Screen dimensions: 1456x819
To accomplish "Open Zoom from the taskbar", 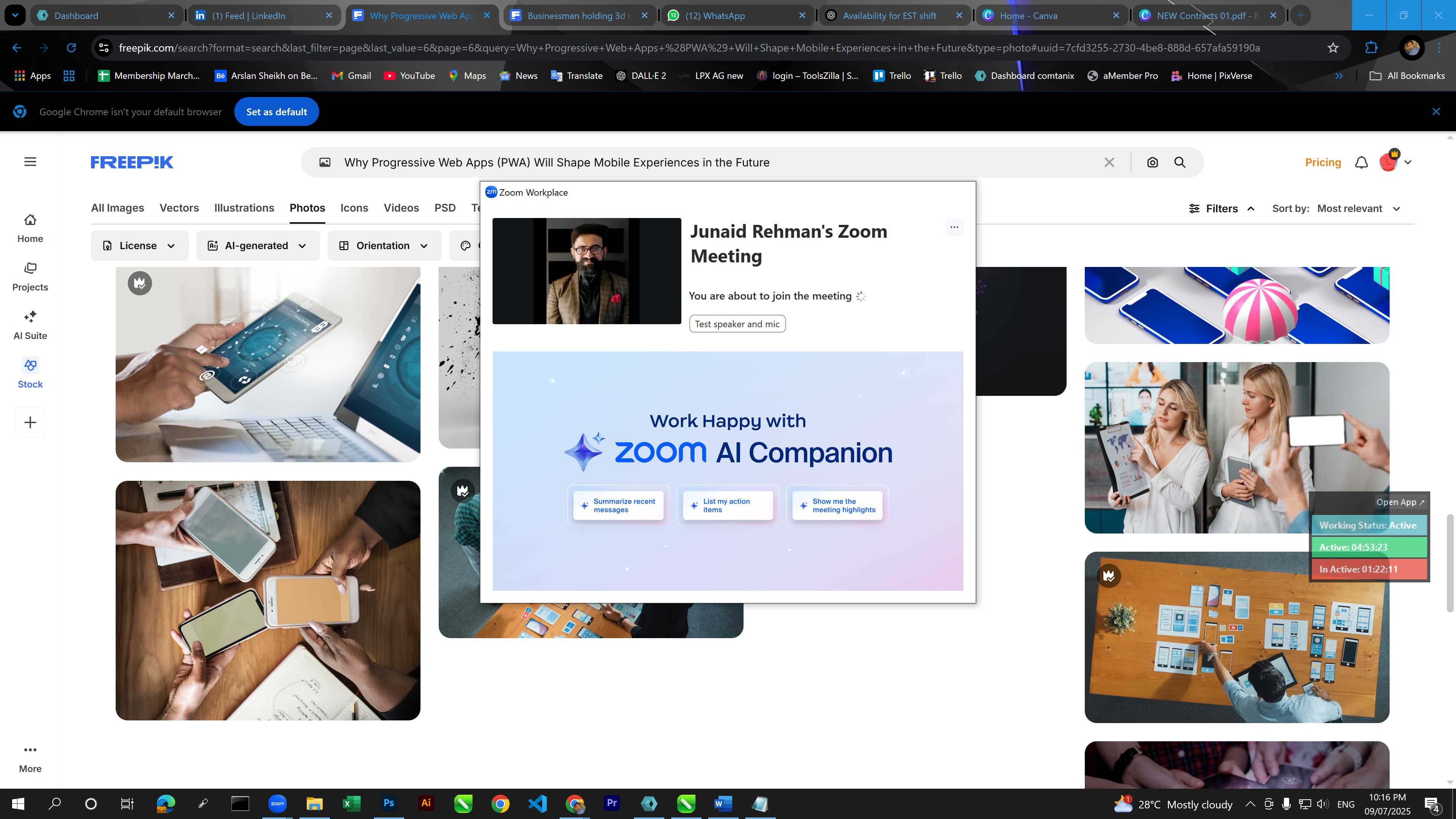I will [x=277, y=804].
